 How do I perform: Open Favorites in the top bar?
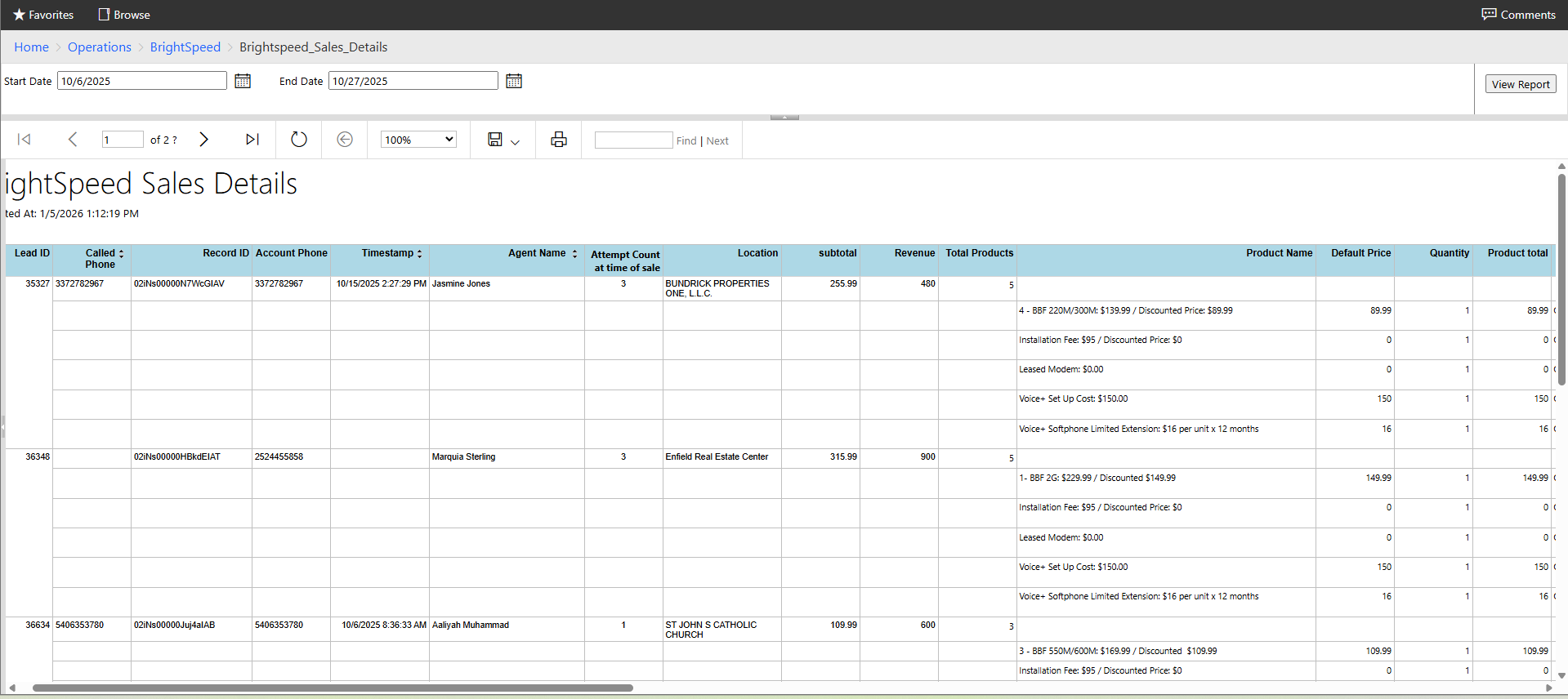click(43, 15)
